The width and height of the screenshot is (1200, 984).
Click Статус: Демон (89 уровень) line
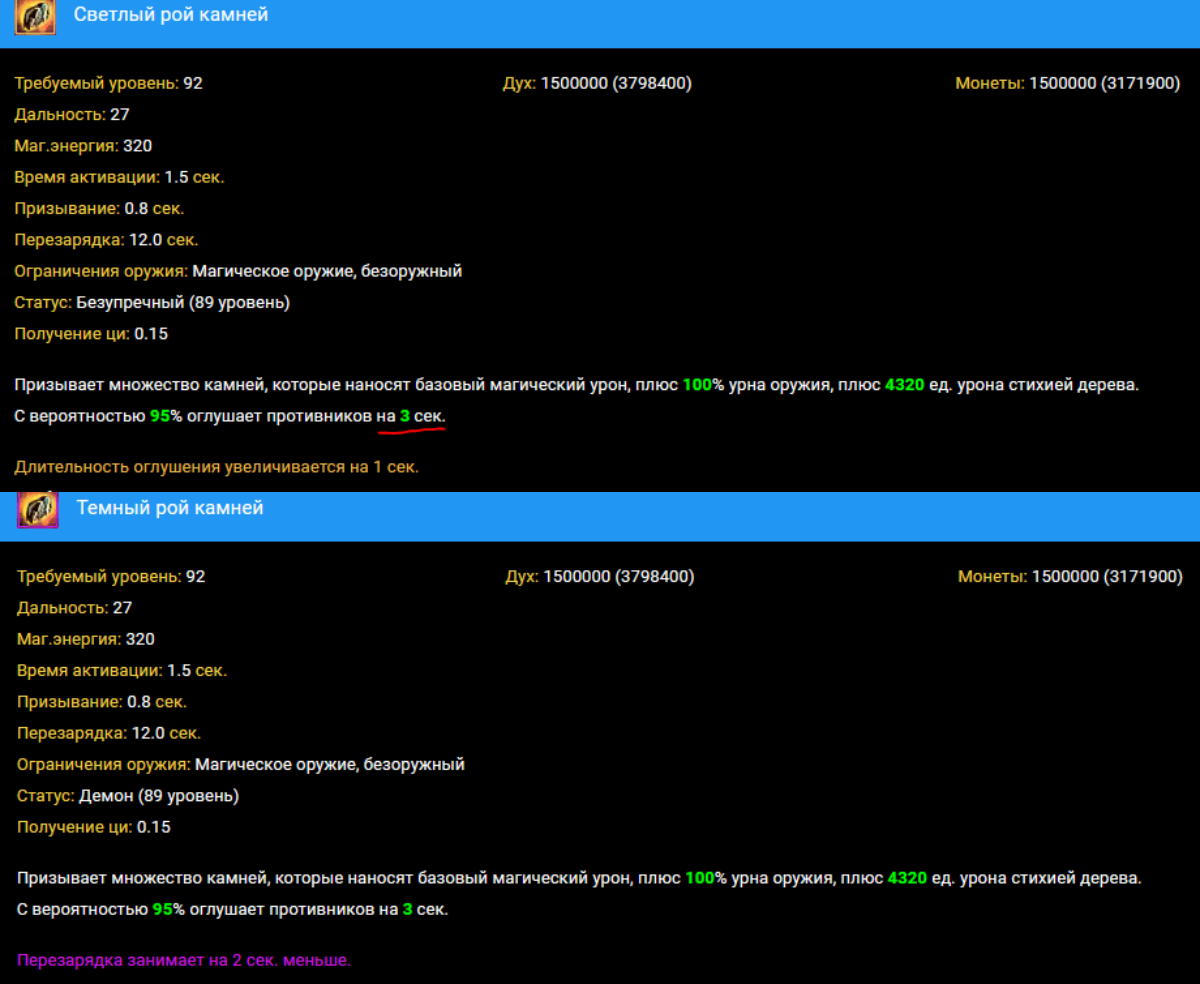point(128,796)
